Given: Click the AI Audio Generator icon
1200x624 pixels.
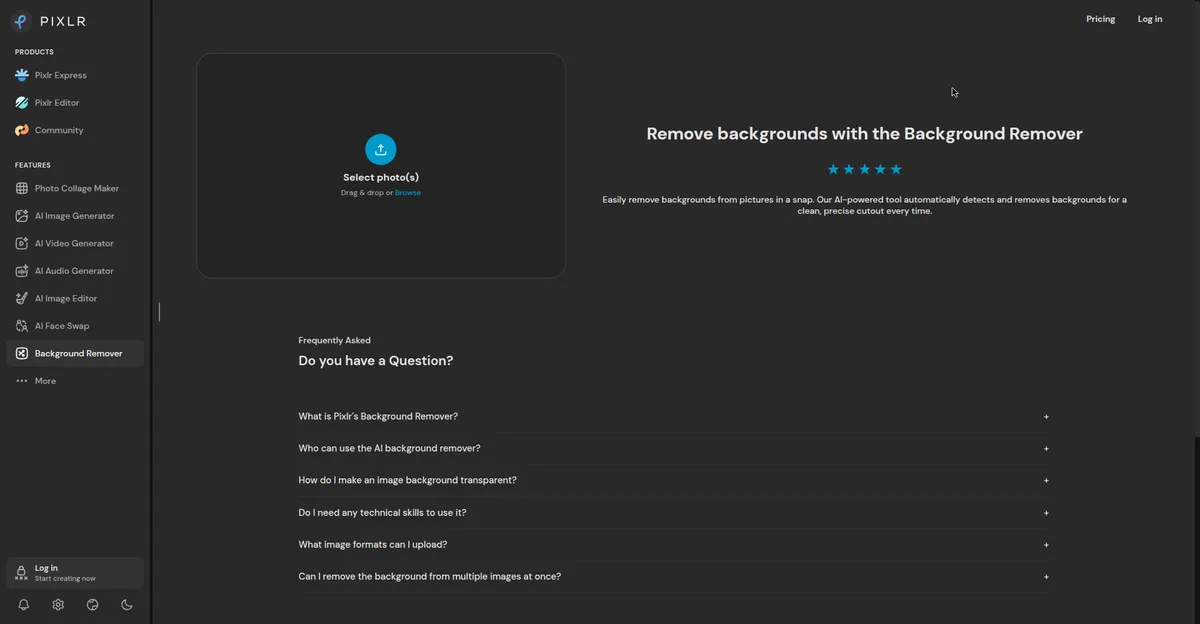Looking at the screenshot, I should 22,271.
